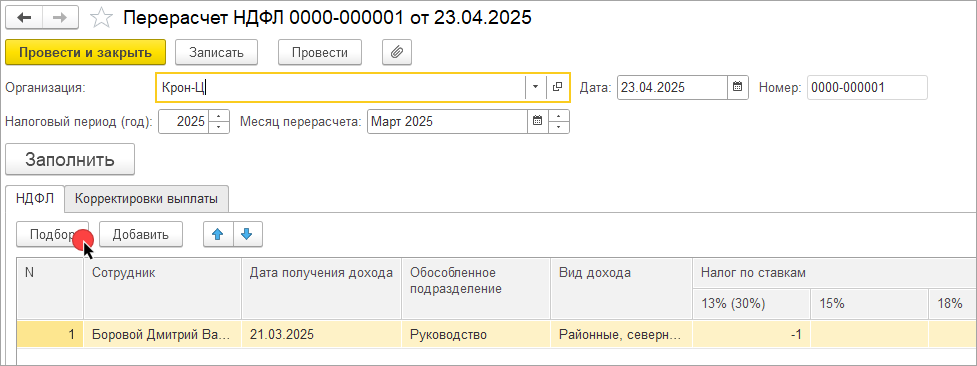Add a row with Добавить
977x366 pixels.
tap(141, 234)
